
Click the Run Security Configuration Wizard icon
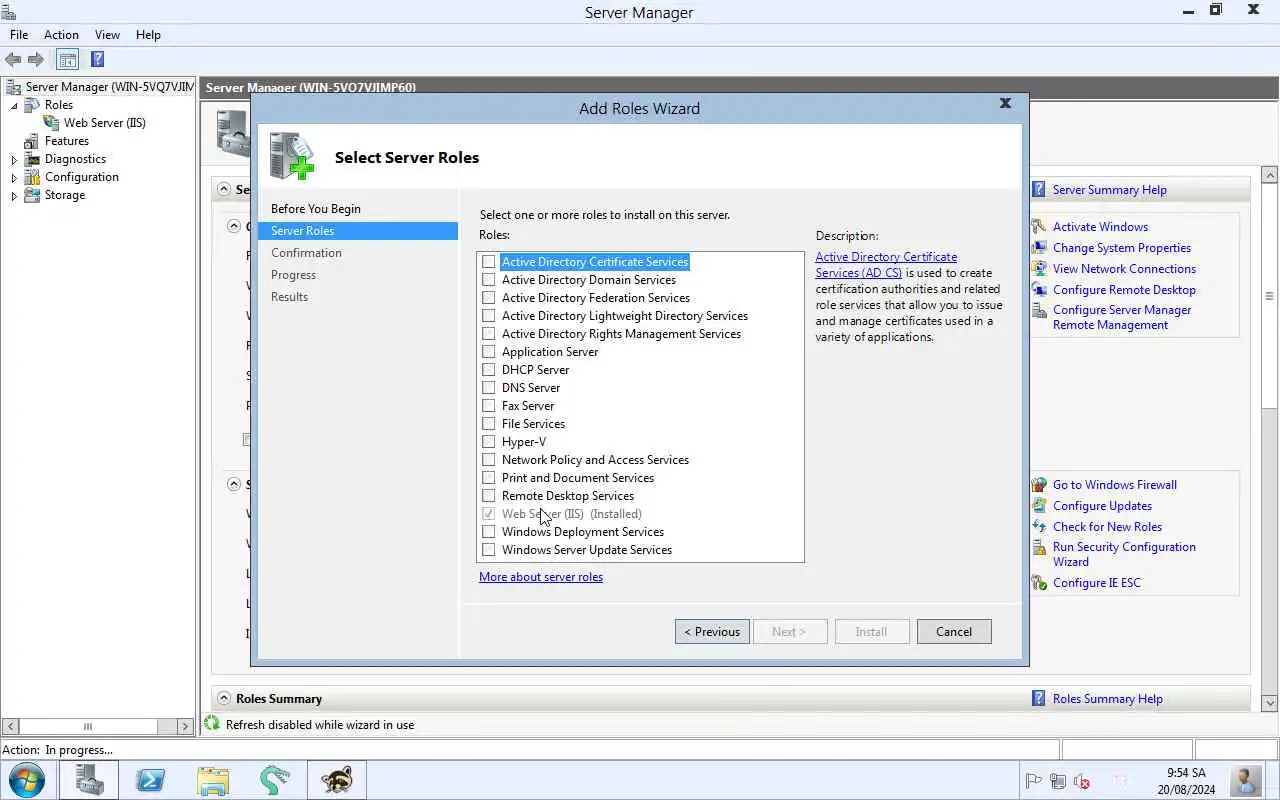(x=1039, y=548)
